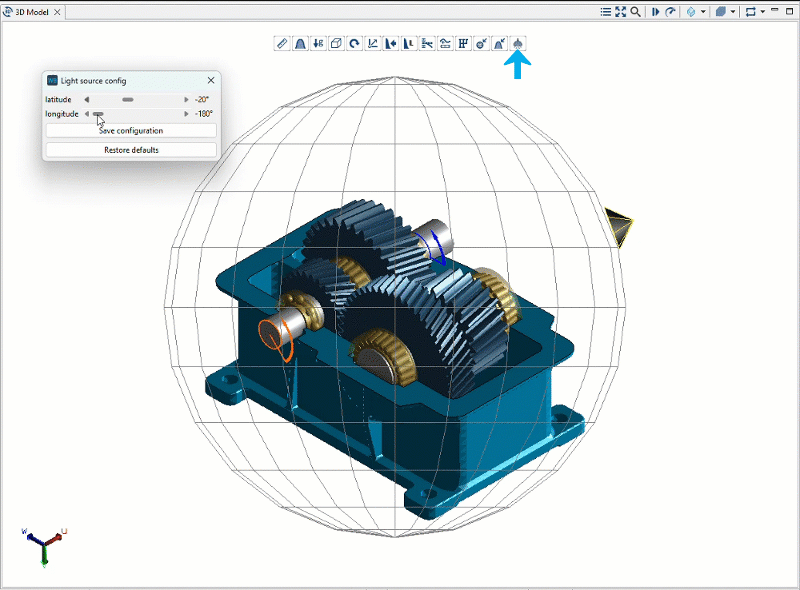Click the play icon in the top bar
Screen dimensions: 800x590
tap(656, 11)
